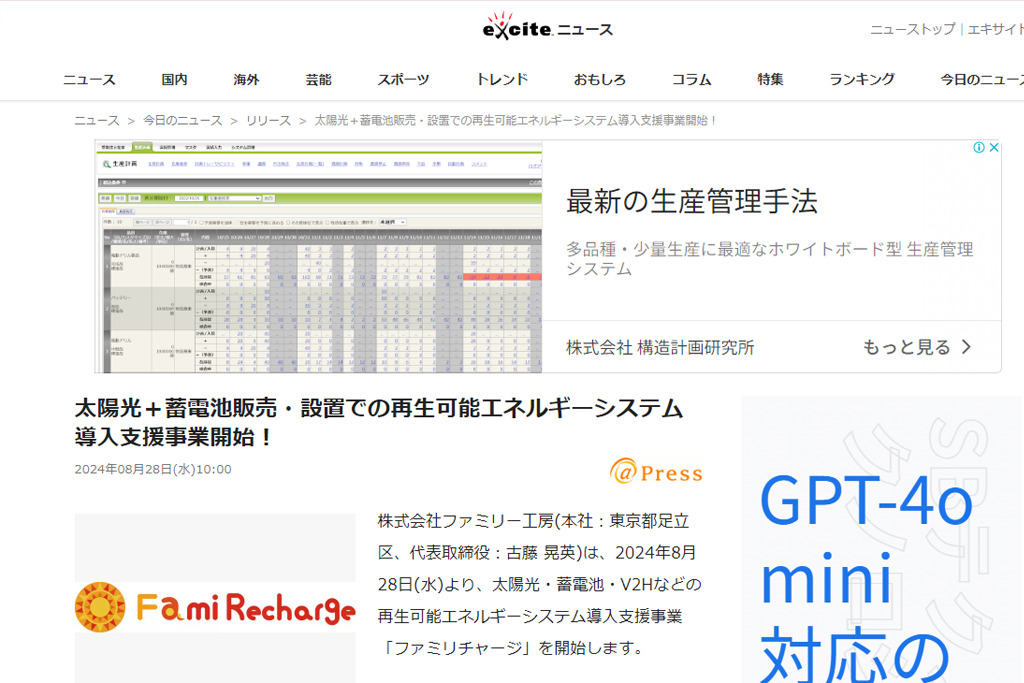Click the ad description about ホワイトボード型 生産管理システム

click(x=769, y=259)
